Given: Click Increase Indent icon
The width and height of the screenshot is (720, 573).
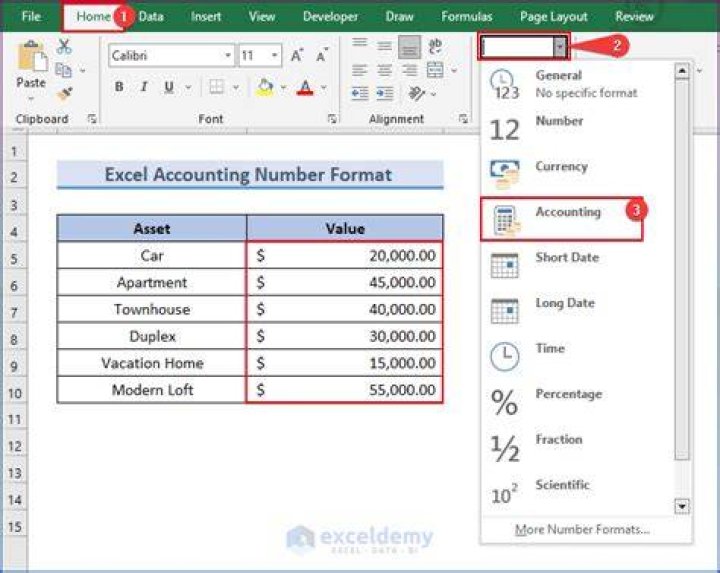Looking at the screenshot, I should click(384, 94).
